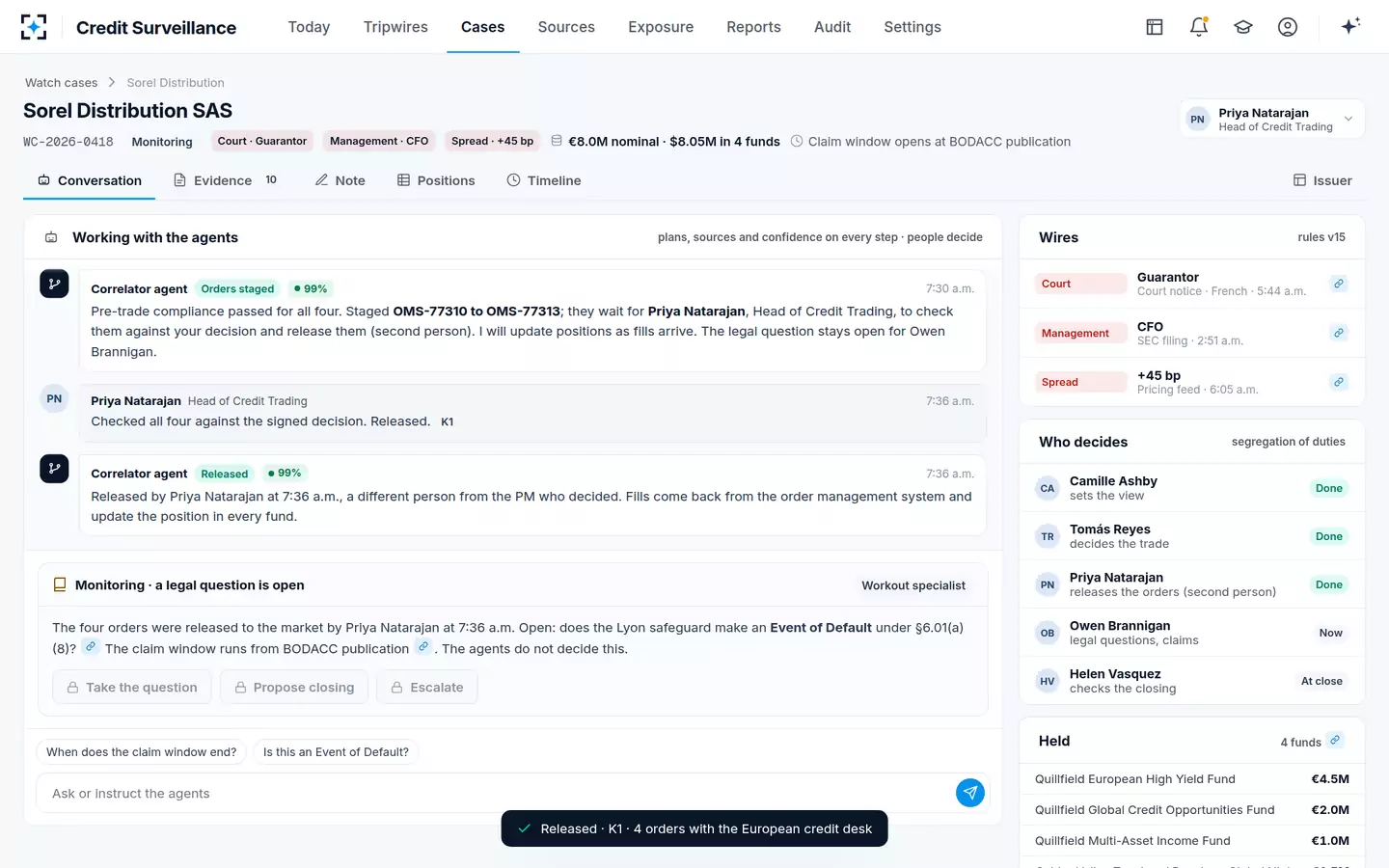The image size is (1389, 868).
Task: Open the citation link after §6.01(a)(8)?
Action: click(x=90, y=647)
